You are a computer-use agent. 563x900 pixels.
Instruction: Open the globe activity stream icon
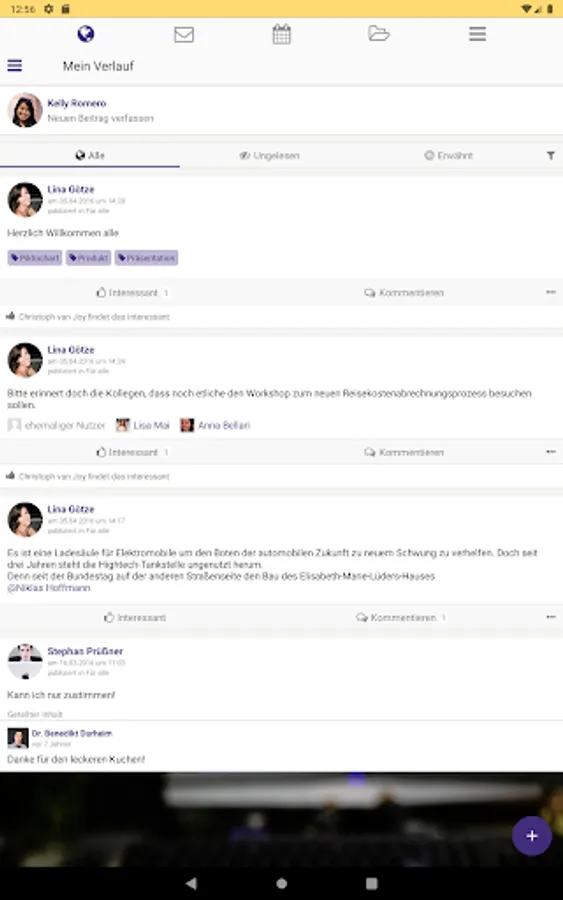point(86,34)
